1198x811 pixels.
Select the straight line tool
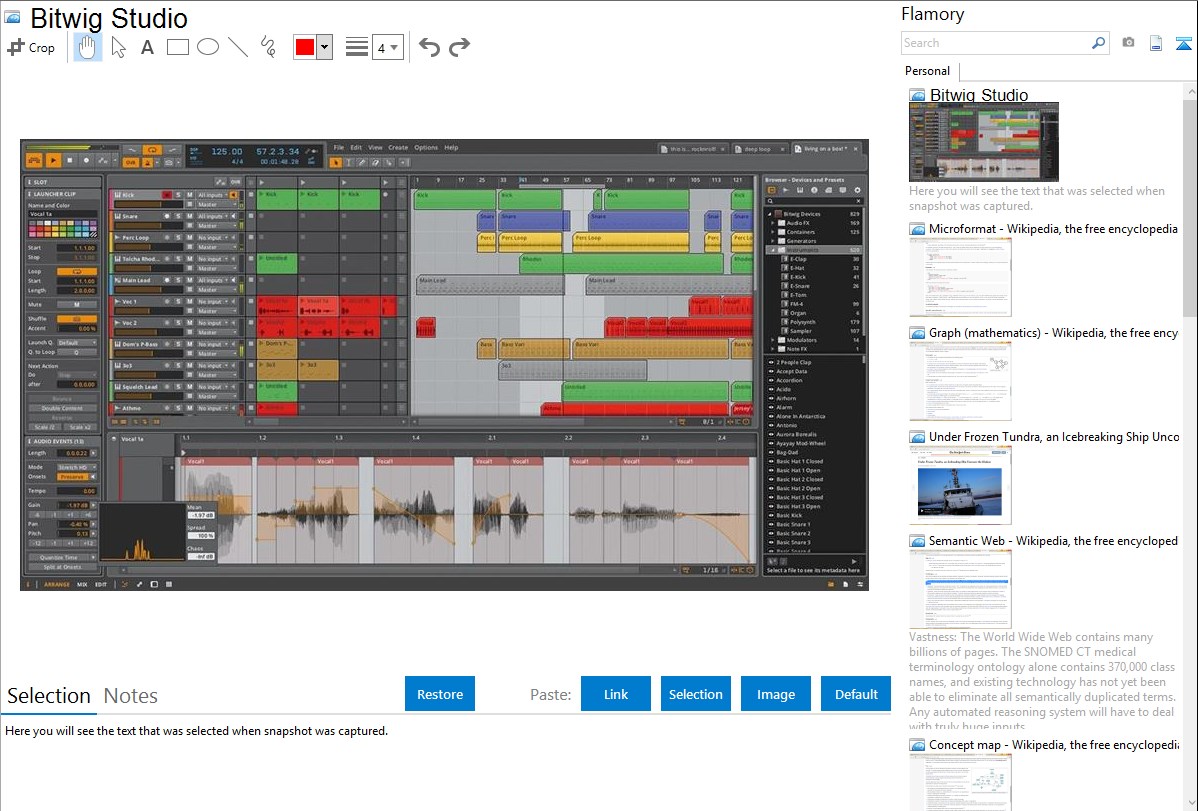[238, 47]
